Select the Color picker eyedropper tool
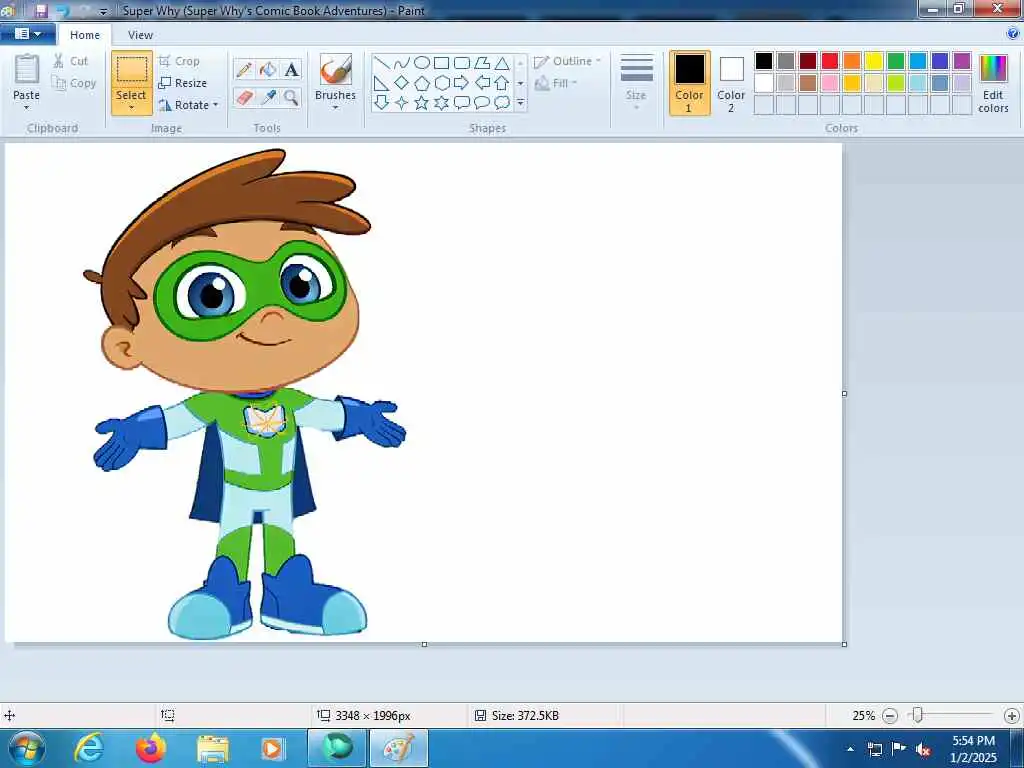Viewport: 1024px width, 768px height. tap(268, 98)
